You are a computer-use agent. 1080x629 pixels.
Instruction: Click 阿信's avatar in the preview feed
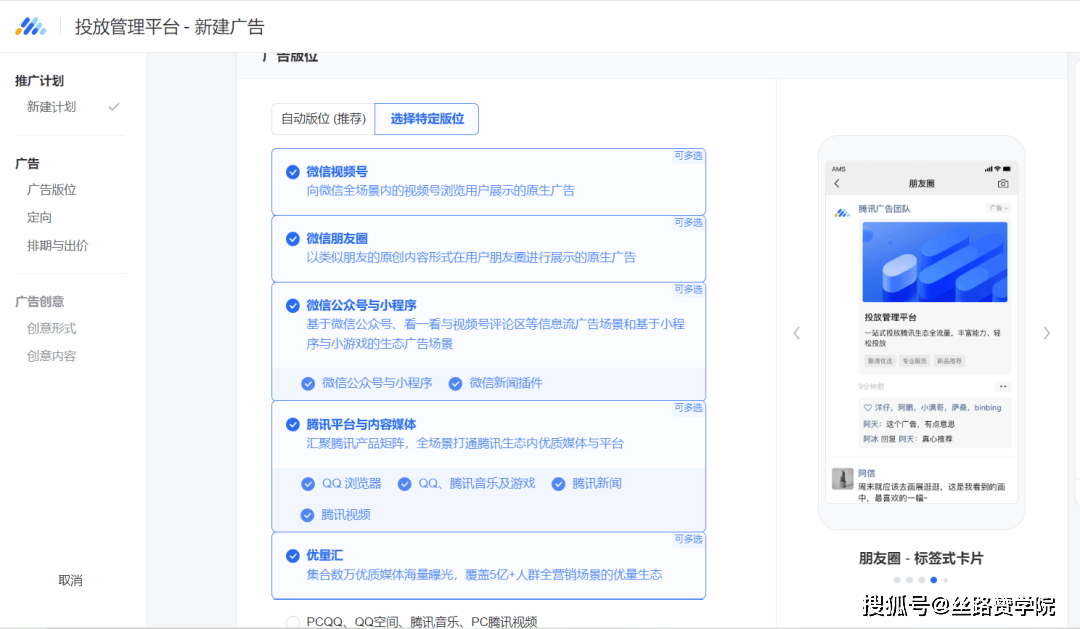842,478
